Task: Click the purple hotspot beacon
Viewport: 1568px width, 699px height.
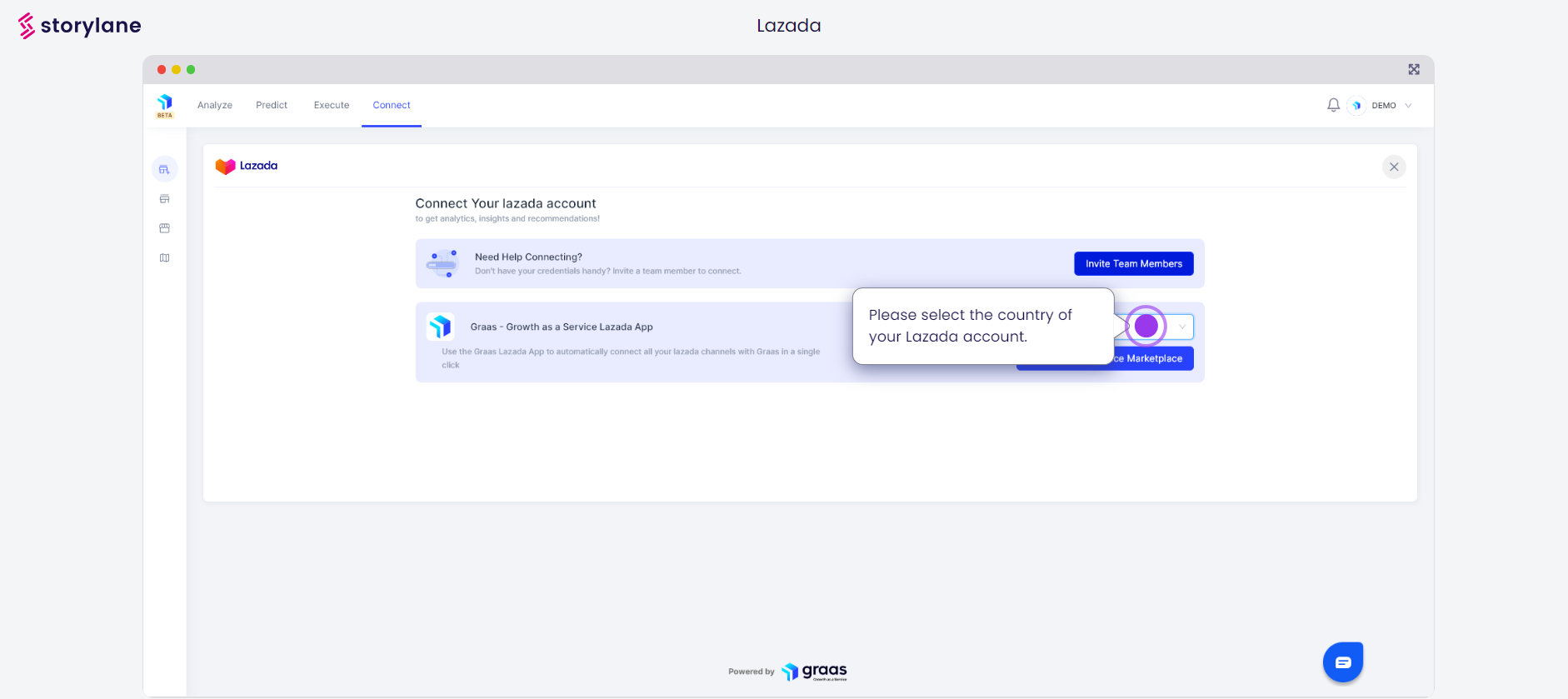Action: pyautogui.click(x=1146, y=327)
